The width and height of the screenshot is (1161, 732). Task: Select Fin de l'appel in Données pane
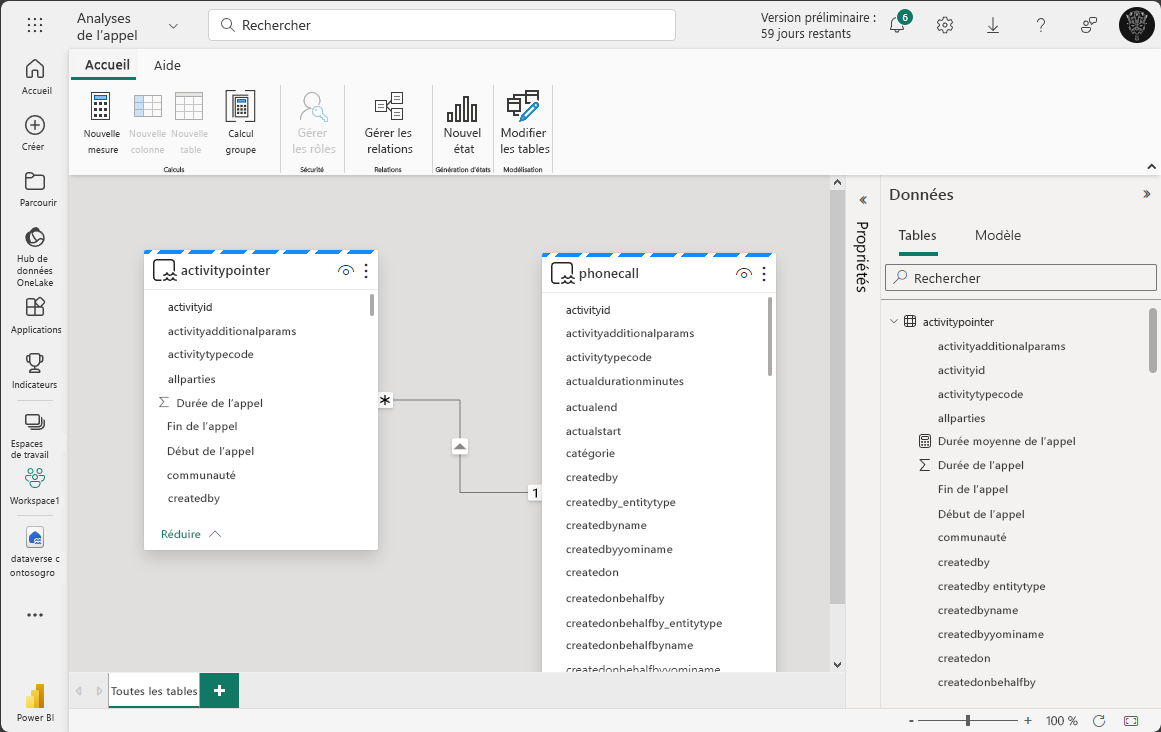pyautogui.click(x=972, y=489)
